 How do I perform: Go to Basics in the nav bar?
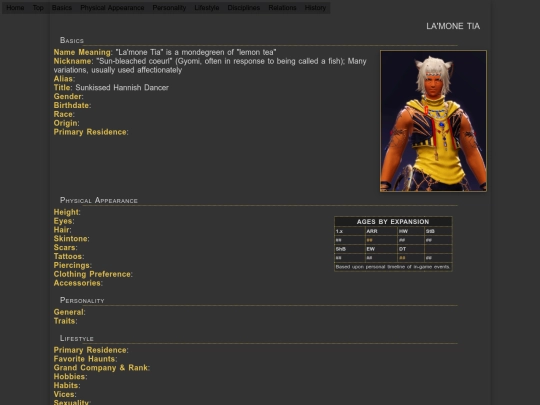pyautogui.click(x=62, y=8)
